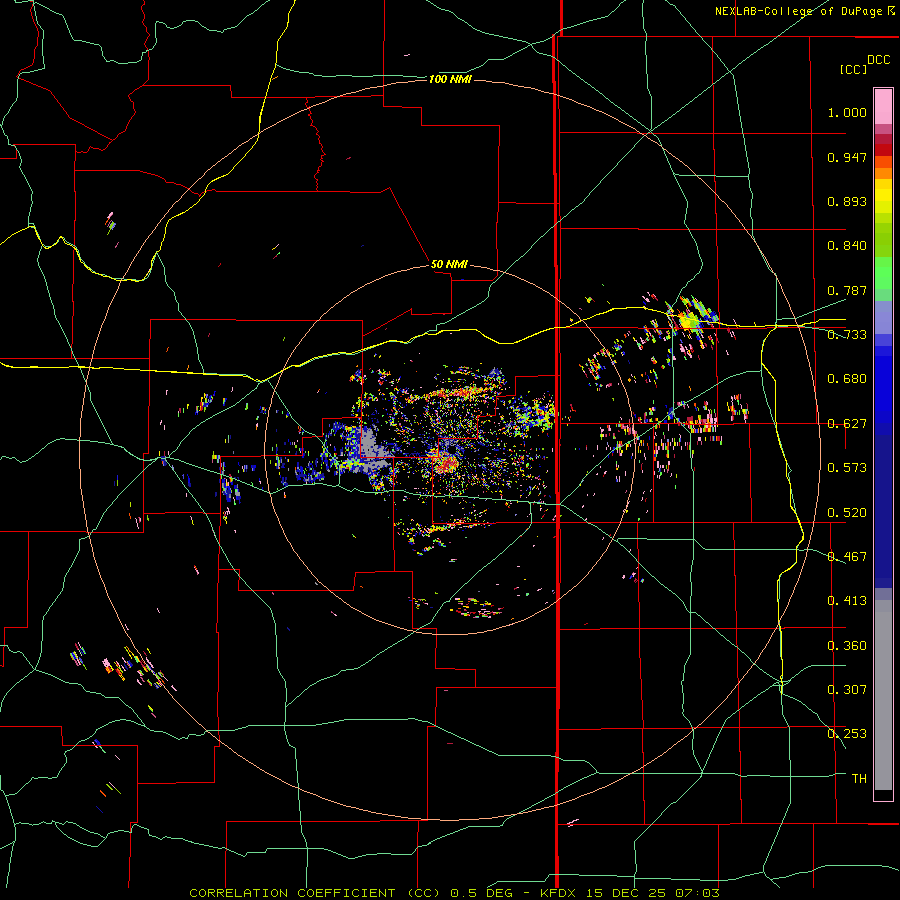Pick the gray segment of the color bar
Image resolution: width=900 pixels, height=900 pixels.
883,695
